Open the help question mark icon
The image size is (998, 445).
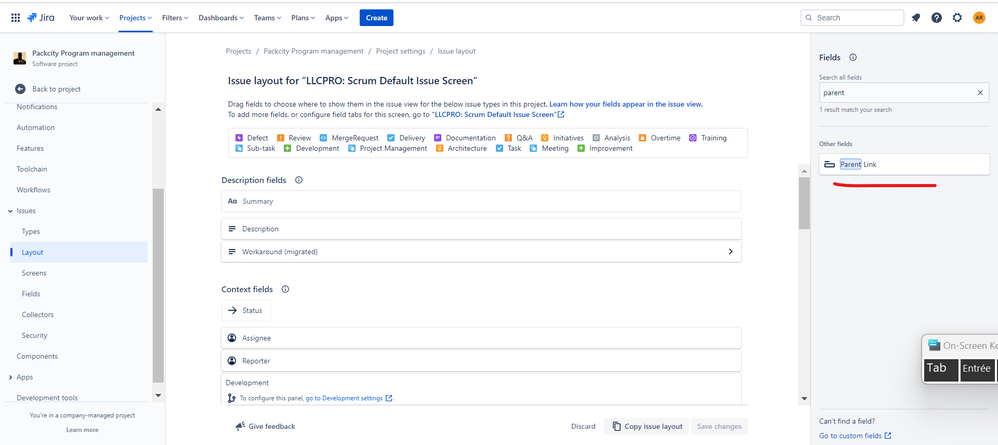click(936, 18)
